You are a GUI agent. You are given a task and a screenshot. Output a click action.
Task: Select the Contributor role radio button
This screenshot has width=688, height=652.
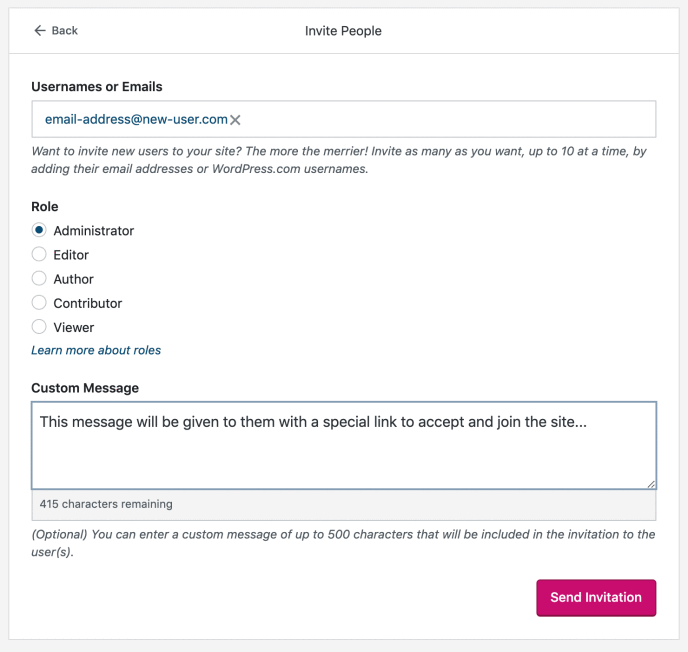(39, 303)
